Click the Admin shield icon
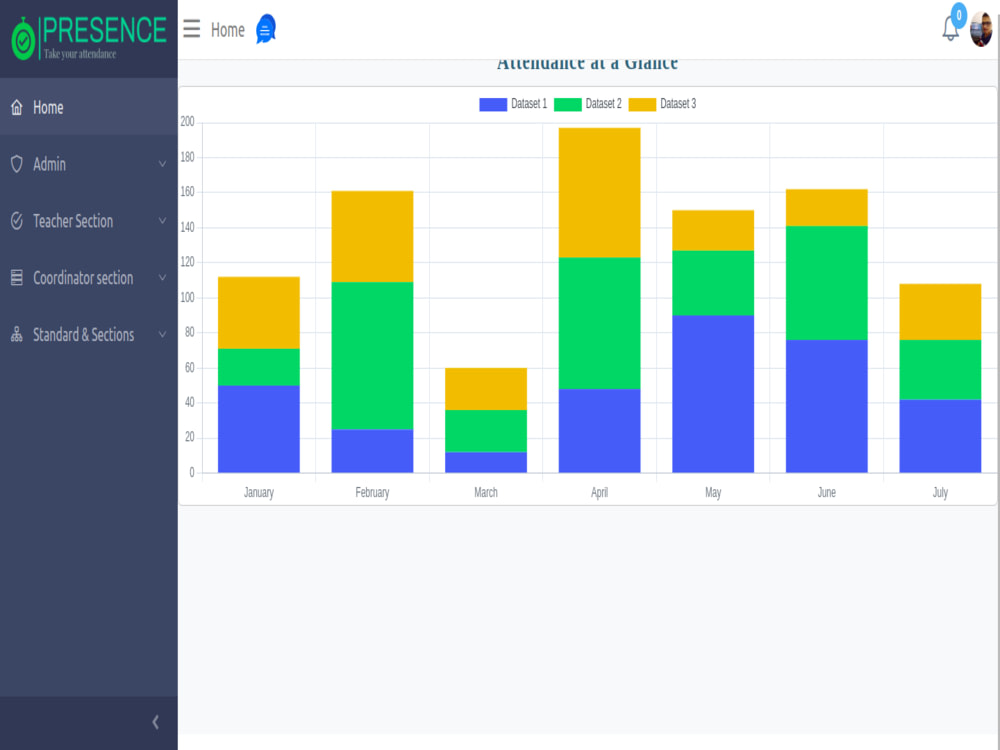Image resolution: width=1000 pixels, height=750 pixels. tap(17, 164)
